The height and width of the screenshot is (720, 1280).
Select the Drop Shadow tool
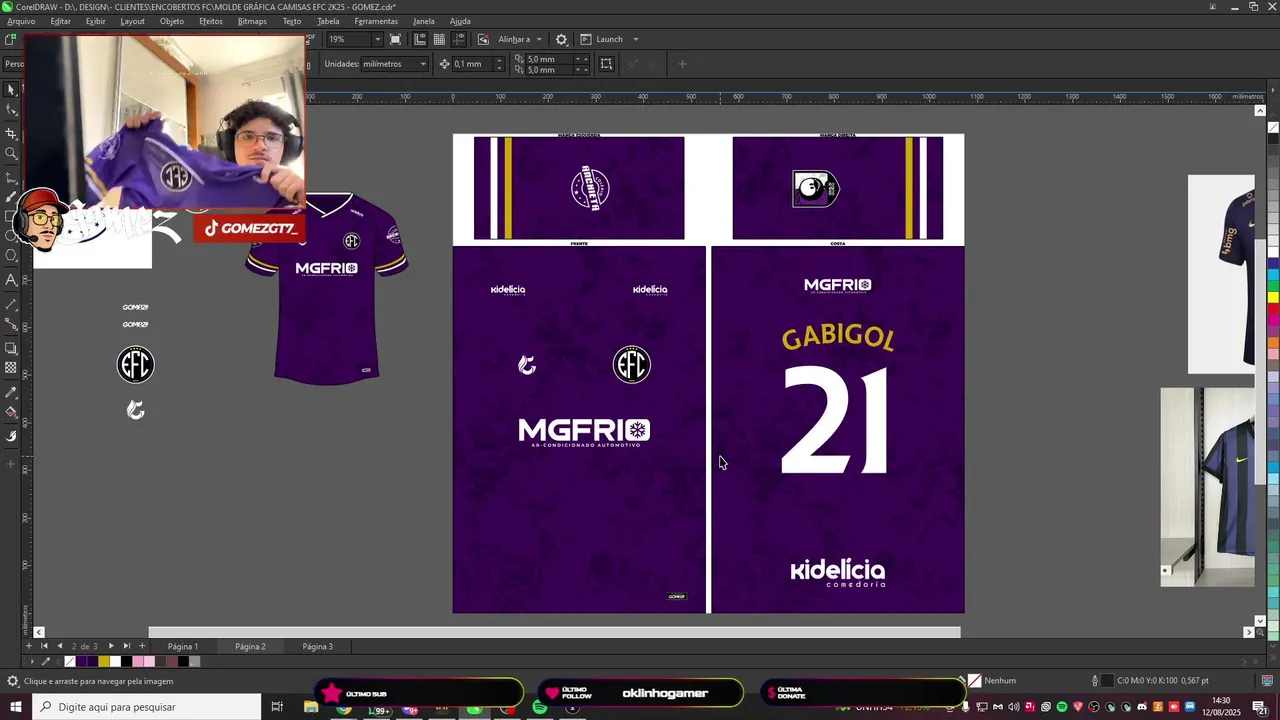[x=11, y=348]
